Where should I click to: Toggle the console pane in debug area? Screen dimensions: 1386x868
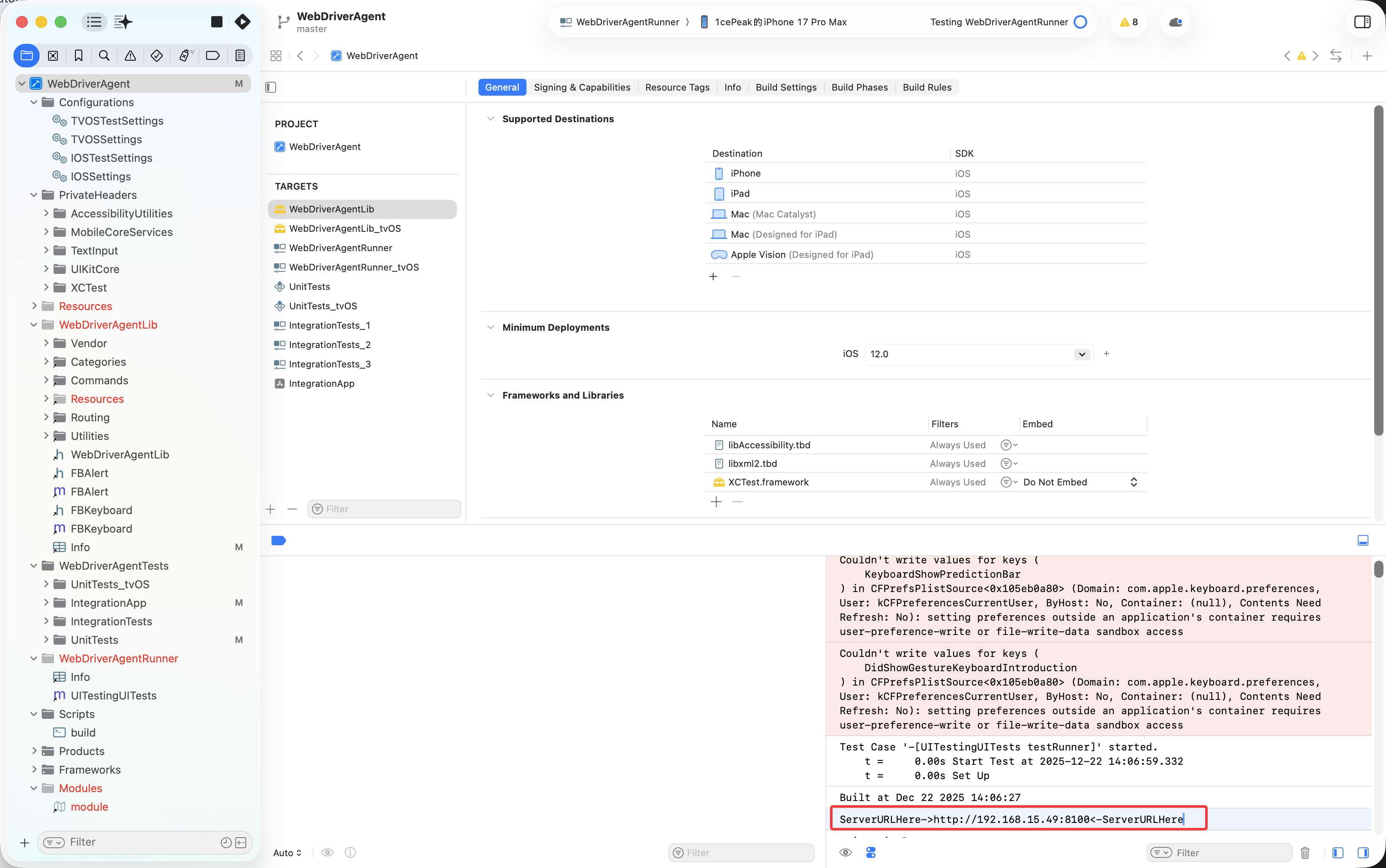click(1362, 852)
